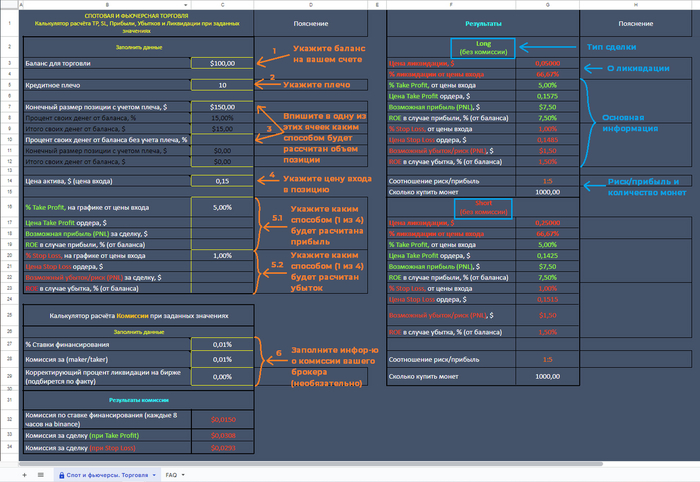Click the Take Profit percent cell 5,00%
This screenshot has width=700, height=482.
pos(222,207)
